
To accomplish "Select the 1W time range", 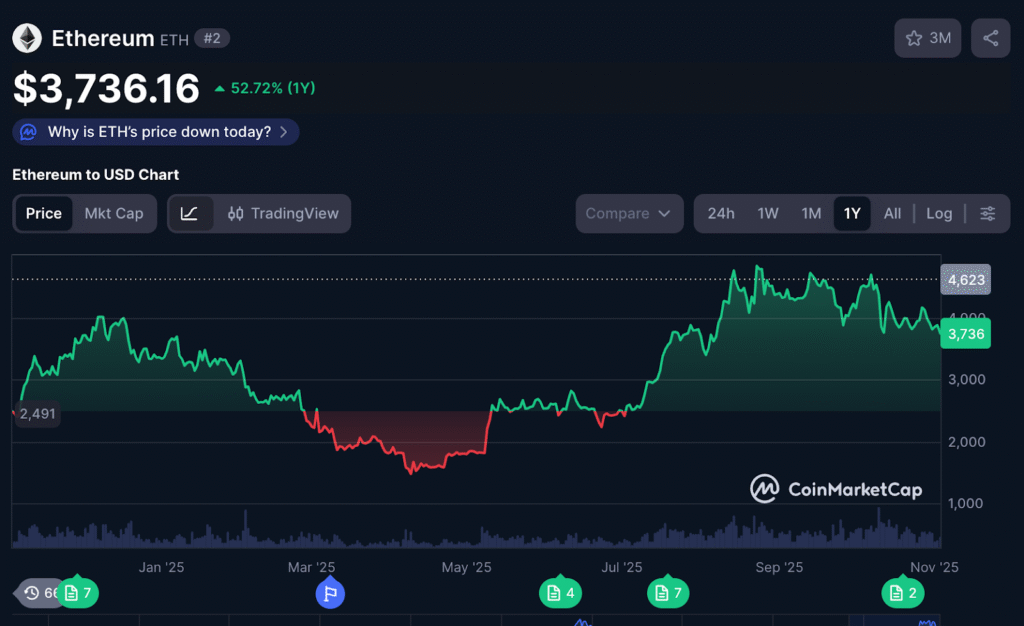I will pyautogui.click(x=767, y=214).
